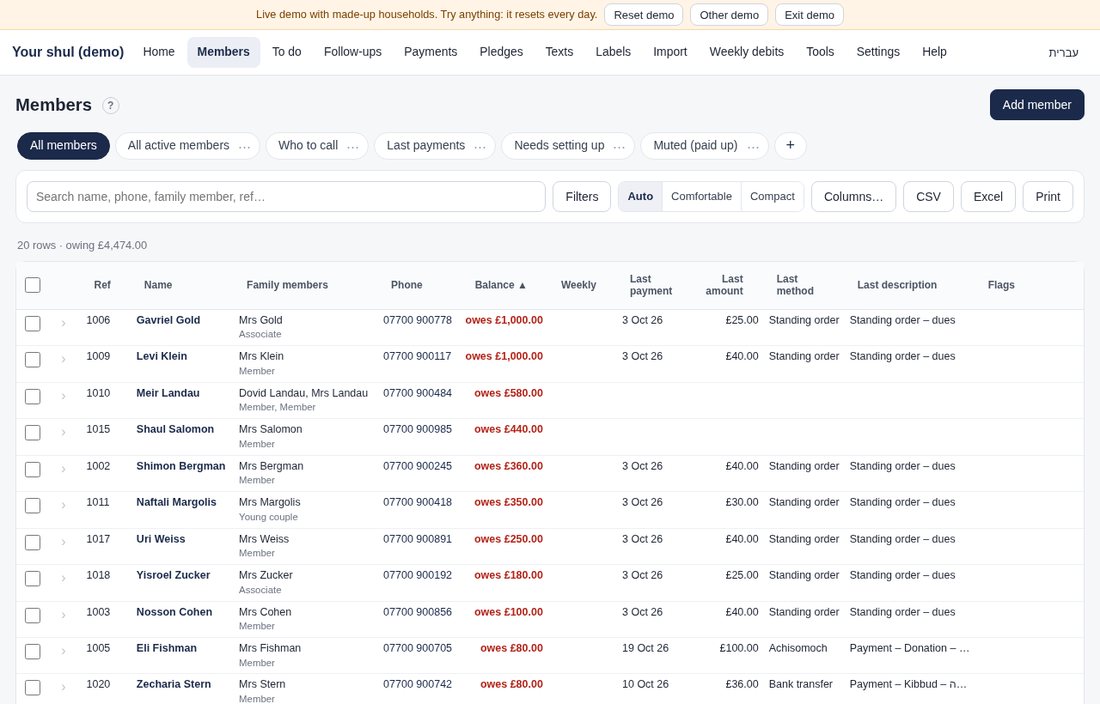Set row density to Comfortable
Viewport: 1100px width, 704px height.
point(701,196)
